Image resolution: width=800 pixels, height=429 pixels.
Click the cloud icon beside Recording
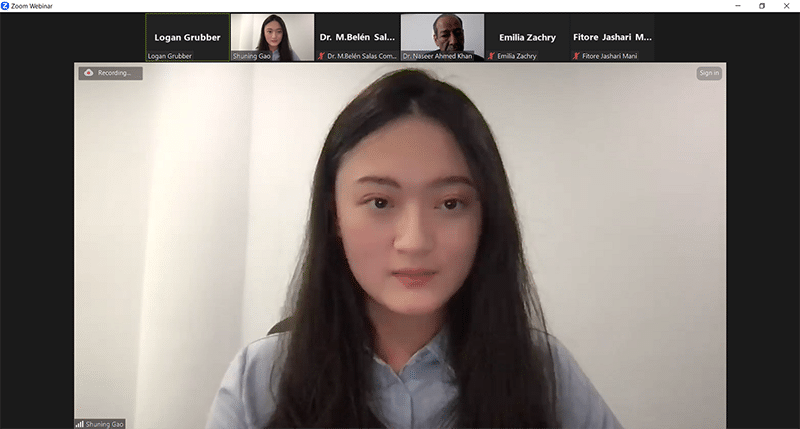(x=88, y=73)
